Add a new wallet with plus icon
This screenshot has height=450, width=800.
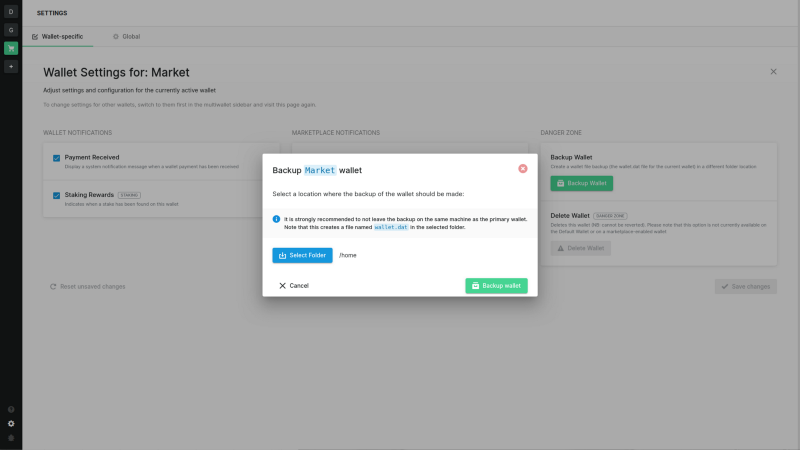[x=11, y=66]
